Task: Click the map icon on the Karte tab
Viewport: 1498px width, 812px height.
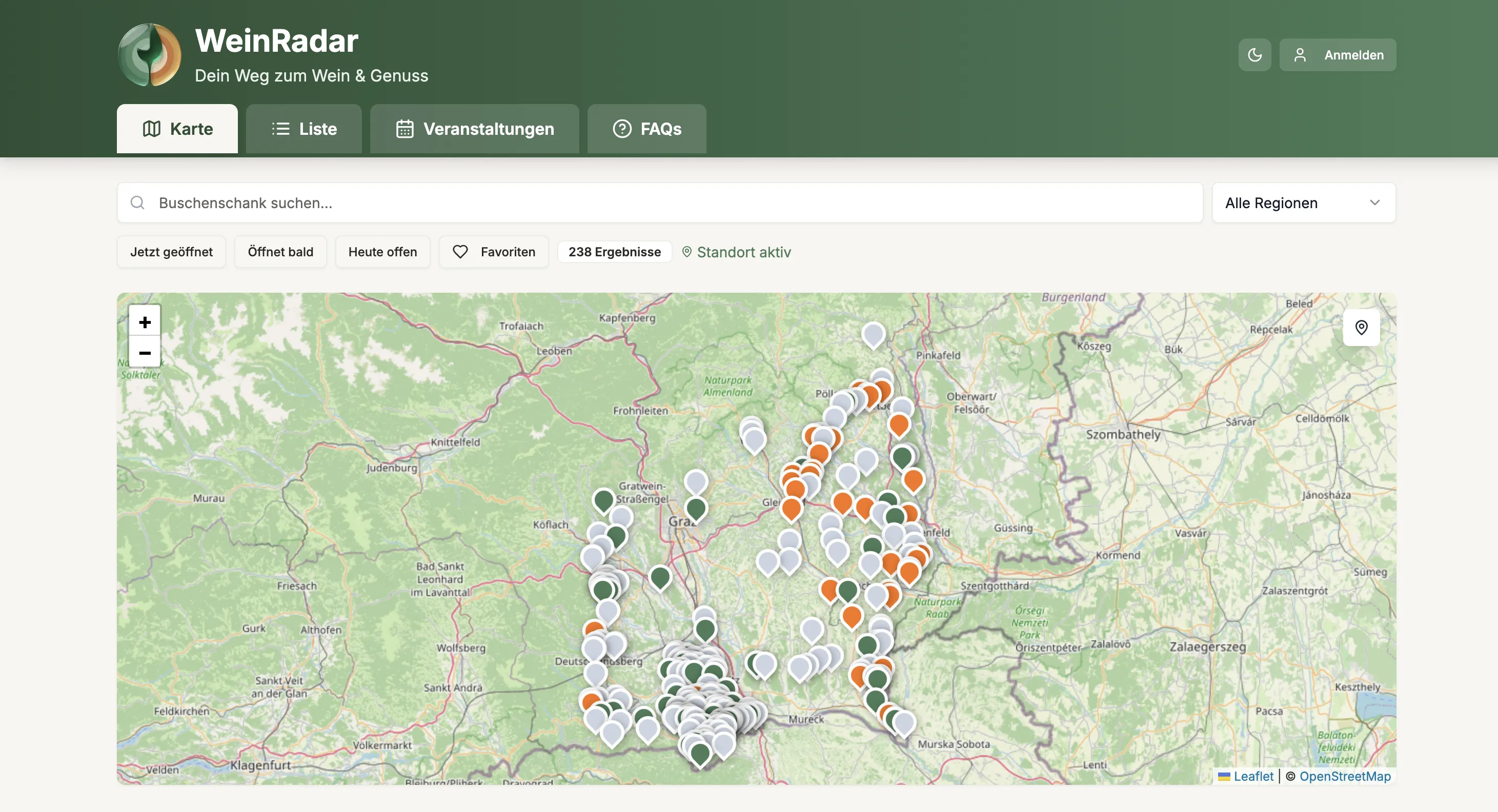Action: click(x=151, y=129)
